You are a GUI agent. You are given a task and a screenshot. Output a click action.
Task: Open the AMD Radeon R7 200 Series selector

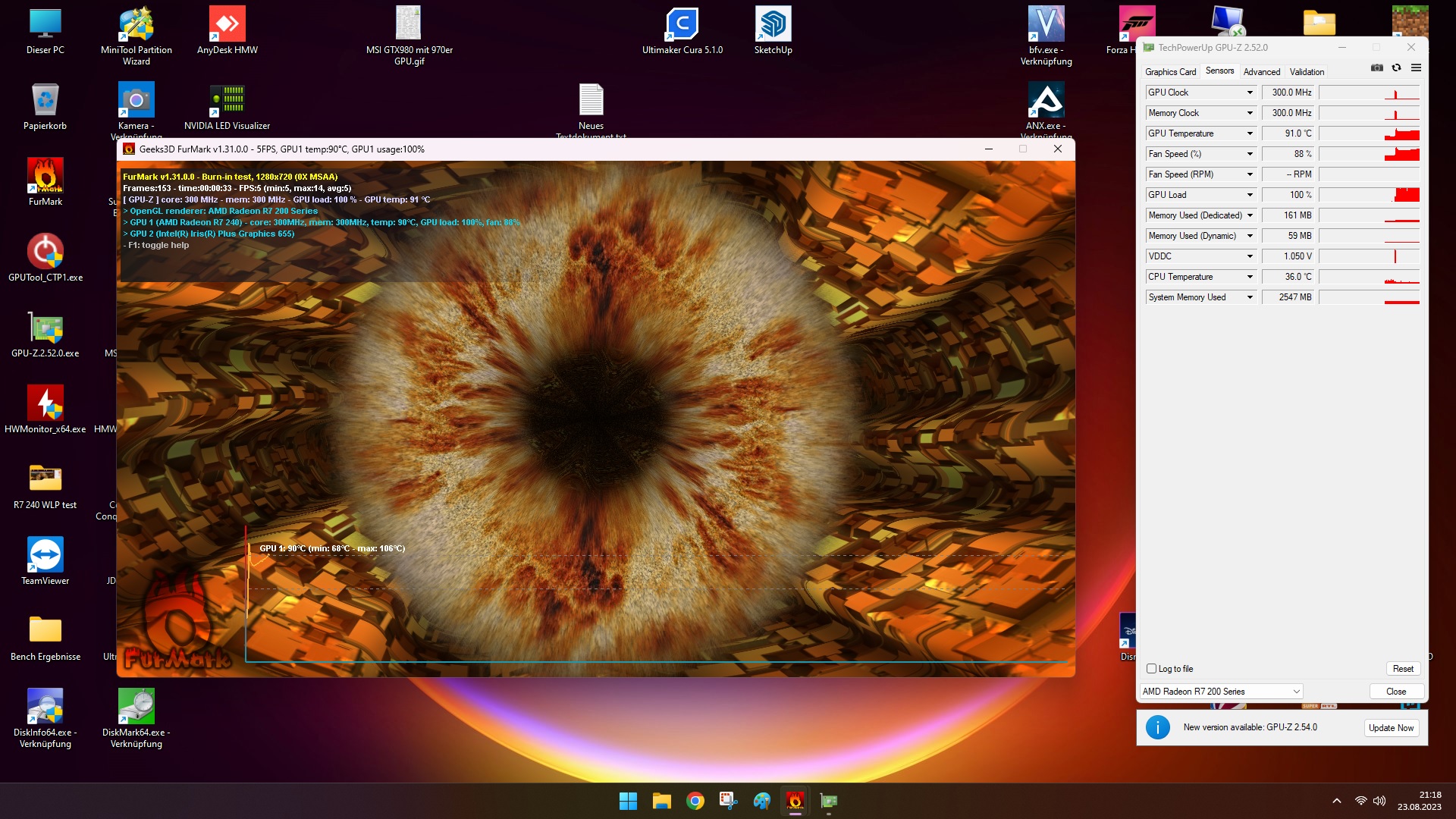pyautogui.click(x=1221, y=692)
